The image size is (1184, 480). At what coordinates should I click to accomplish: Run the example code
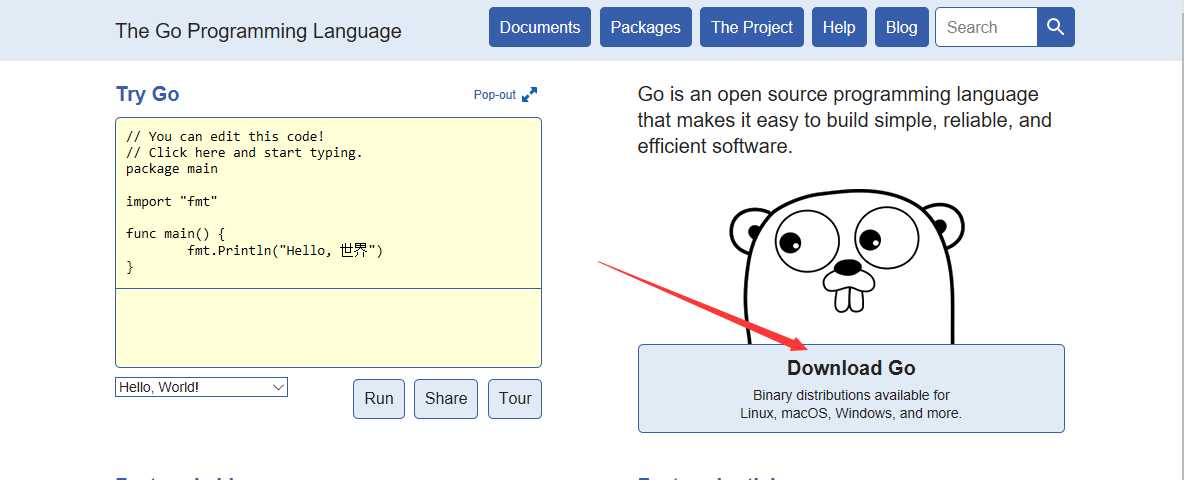point(379,398)
